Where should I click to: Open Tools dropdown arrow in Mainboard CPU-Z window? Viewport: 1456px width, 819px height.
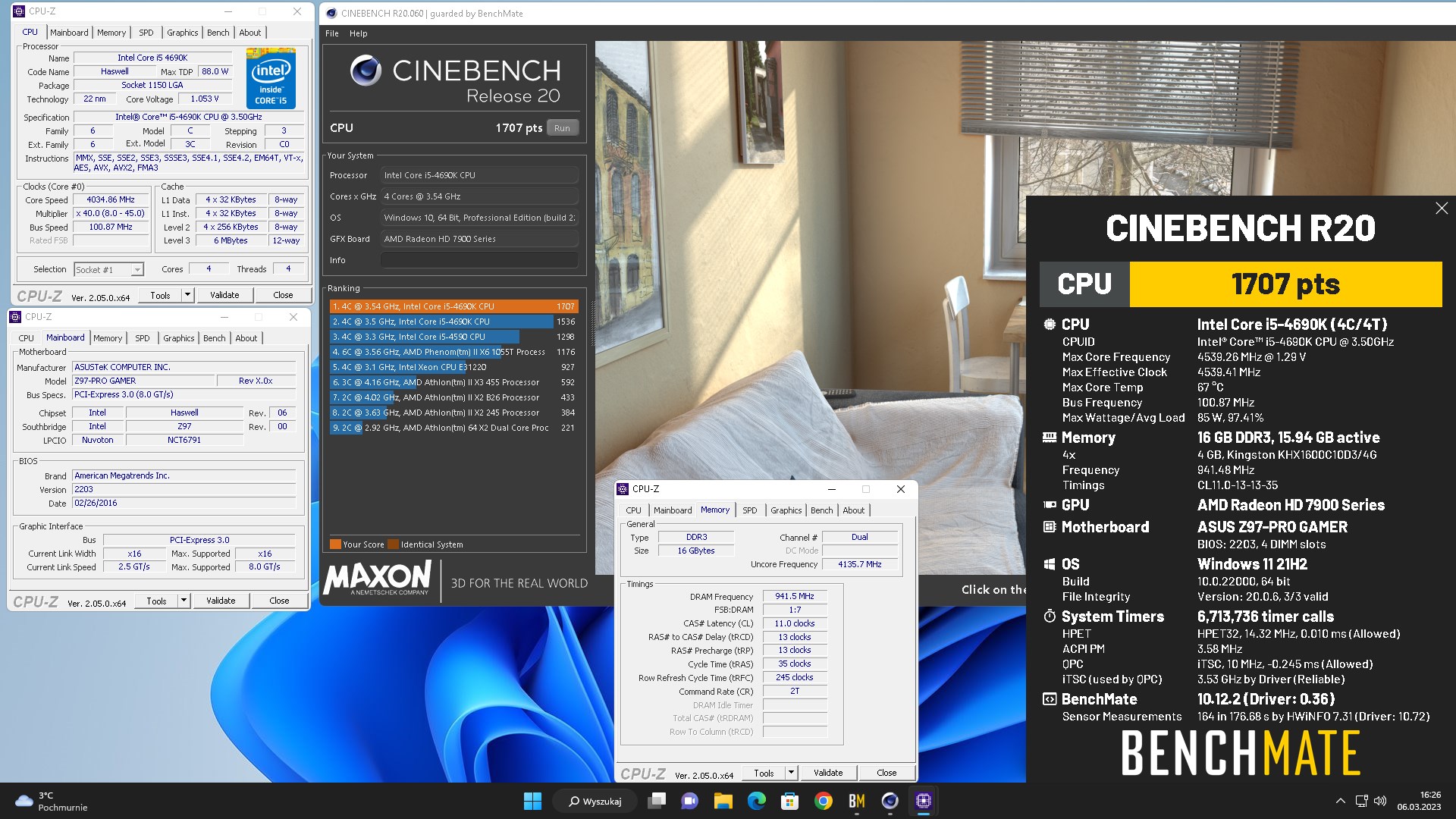pyautogui.click(x=184, y=601)
